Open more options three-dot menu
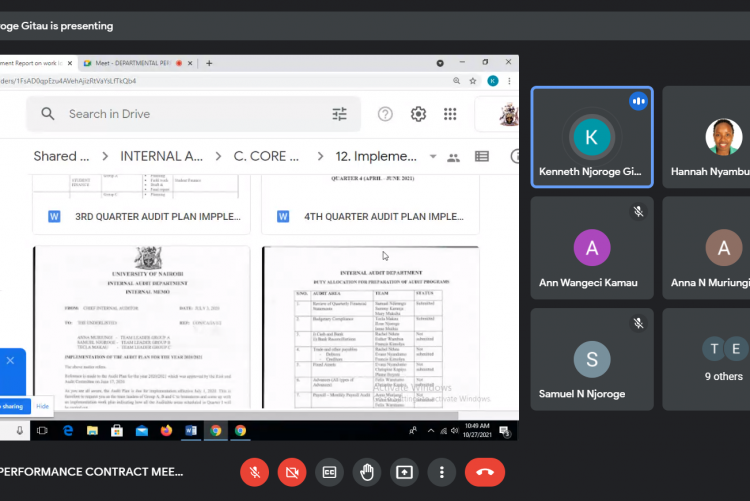 point(441,471)
